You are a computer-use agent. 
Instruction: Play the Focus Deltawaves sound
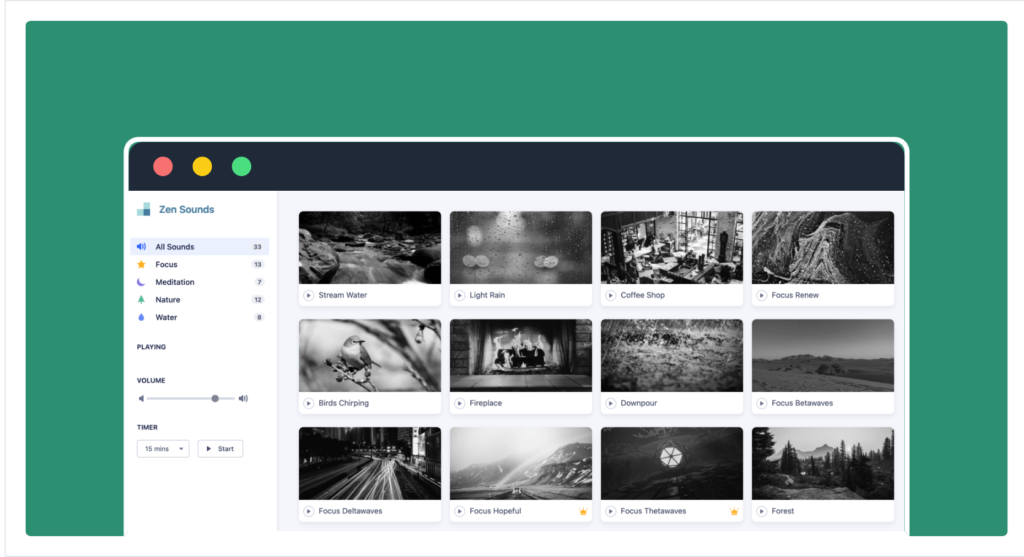[x=309, y=511]
